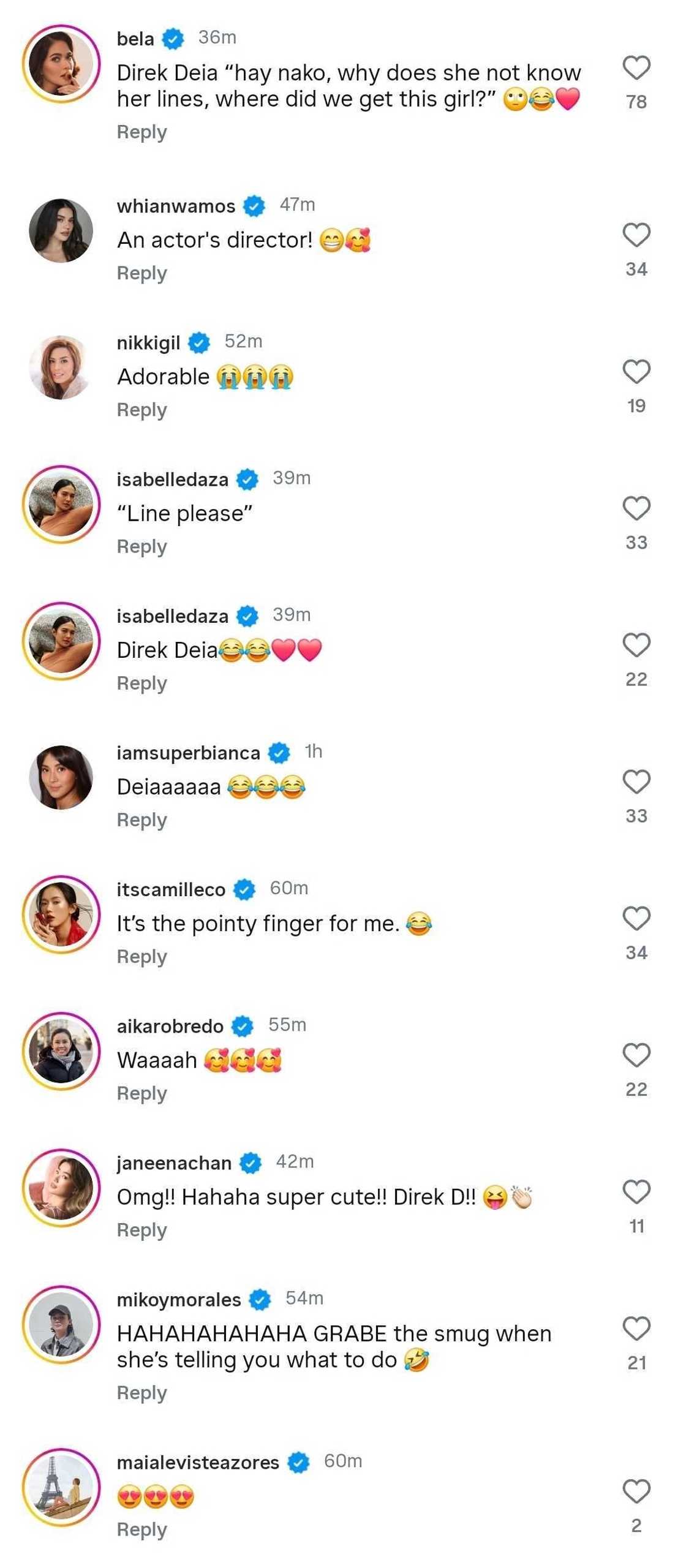Heart itscamilleco's pointy finger comment

coord(636,918)
